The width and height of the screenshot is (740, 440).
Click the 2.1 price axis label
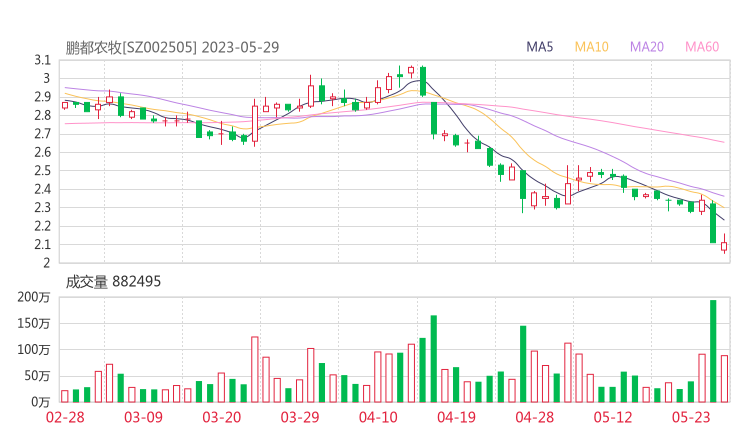[x=42, y=245]
